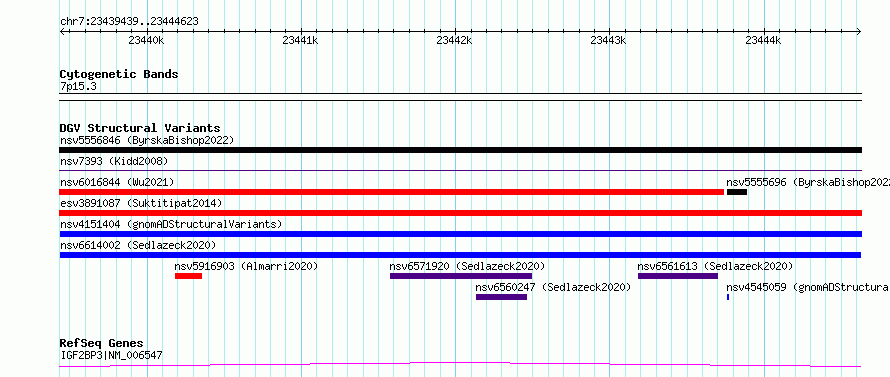Viewport: 890px width, 377px height.
Task: Click the Cytogenetic Bands track heading
Action: point(119,74)
